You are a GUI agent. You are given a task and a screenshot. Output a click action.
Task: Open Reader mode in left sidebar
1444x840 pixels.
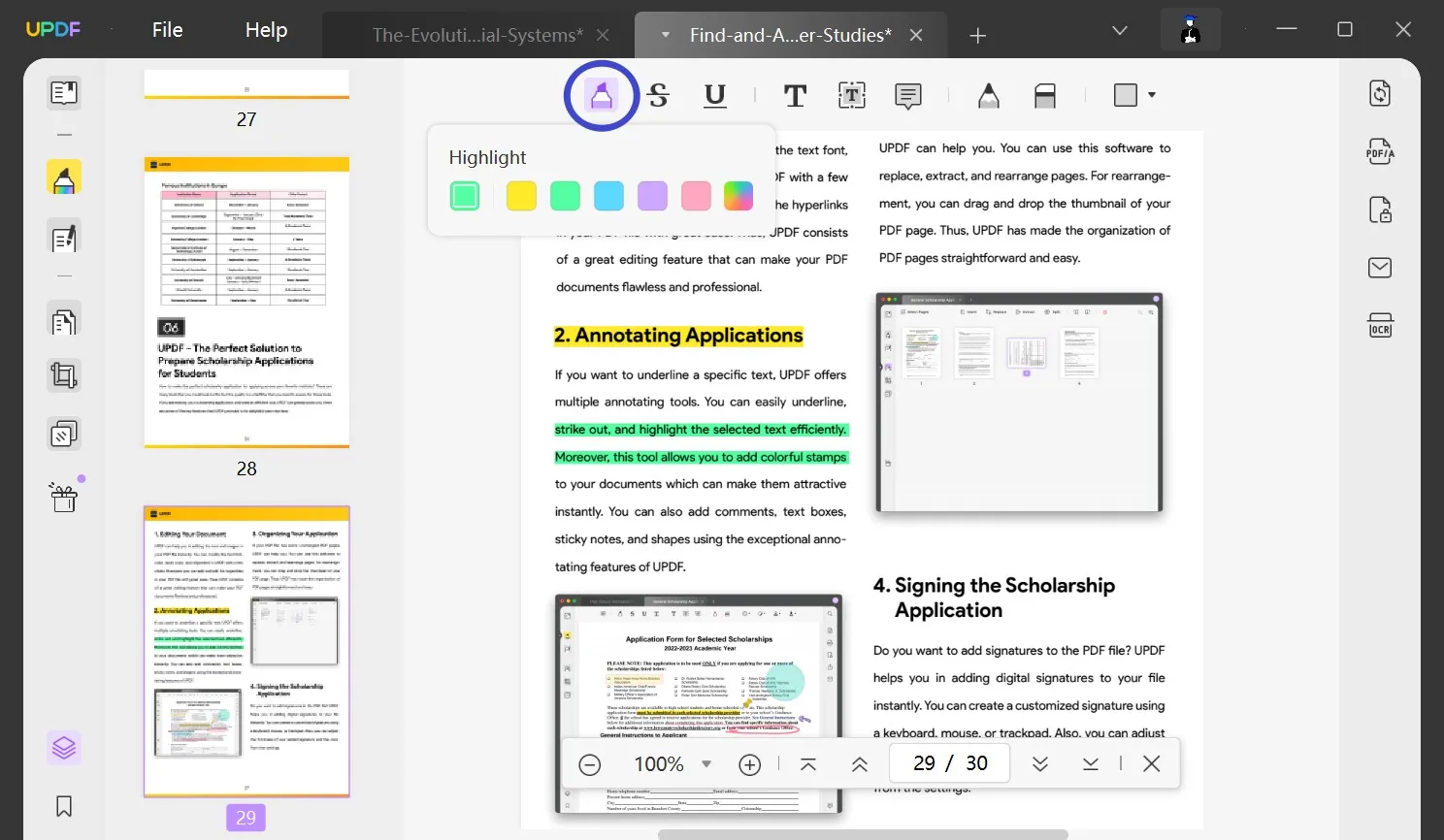coord(64,93)
